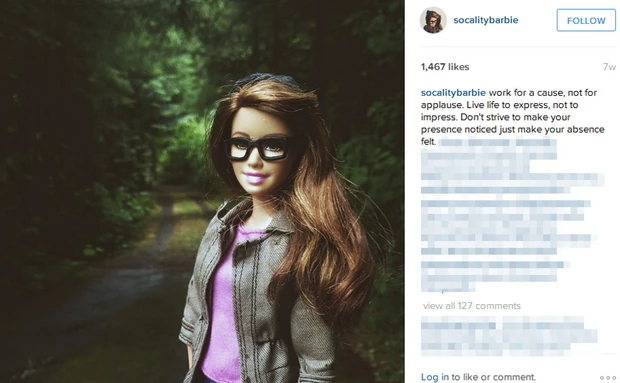Open socalitybarbie username link in header
This screenshot has height=383, width=620.
pos(486,20)
